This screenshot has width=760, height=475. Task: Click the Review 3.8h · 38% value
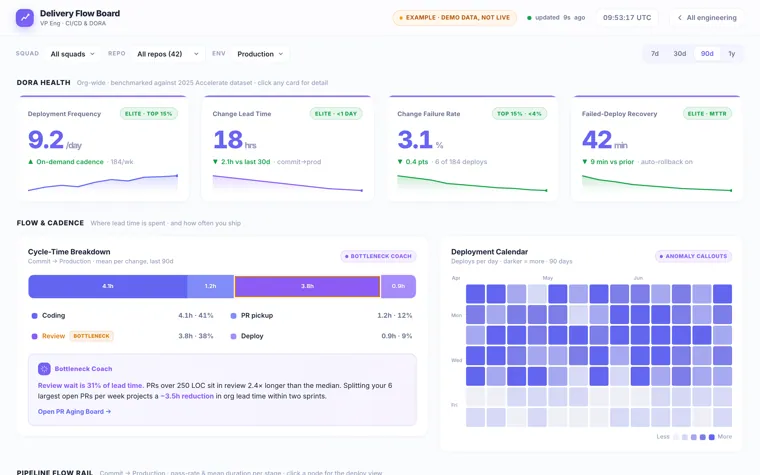click(x=195, y=336)
